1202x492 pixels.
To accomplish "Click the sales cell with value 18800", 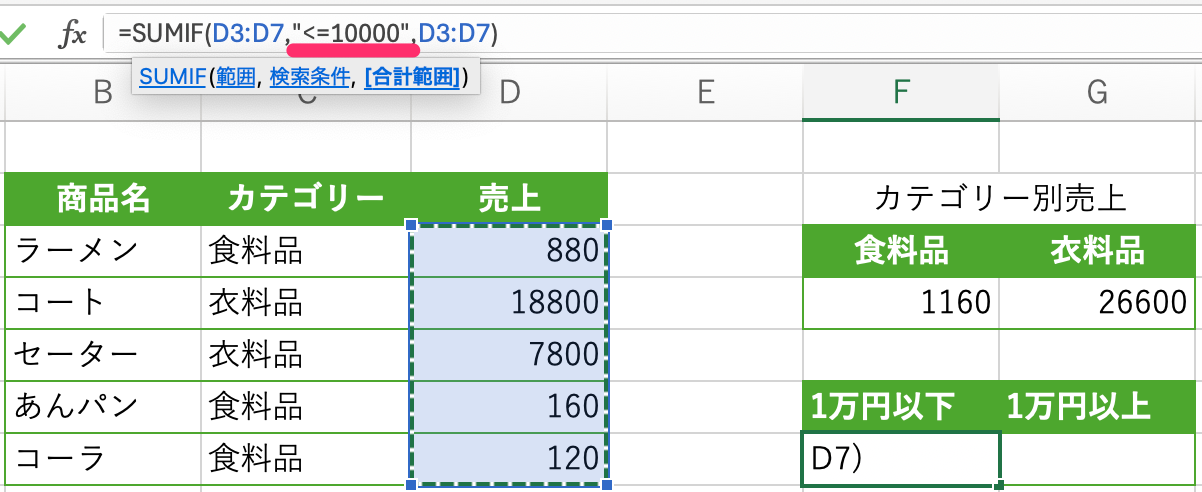I will [x=509, y=302].
